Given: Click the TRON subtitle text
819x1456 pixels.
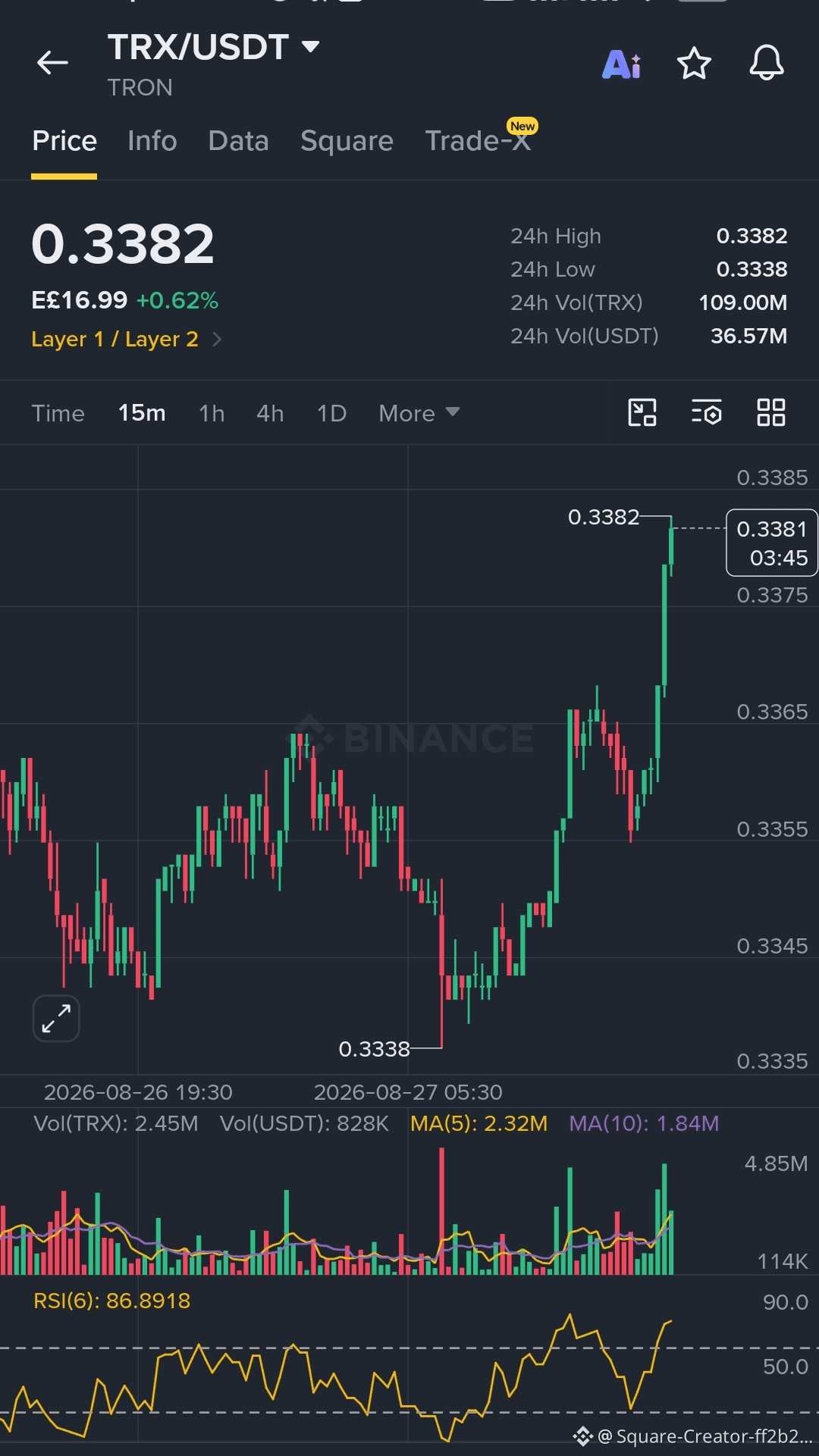Looking at the screenshot, I should coord(140,88).
